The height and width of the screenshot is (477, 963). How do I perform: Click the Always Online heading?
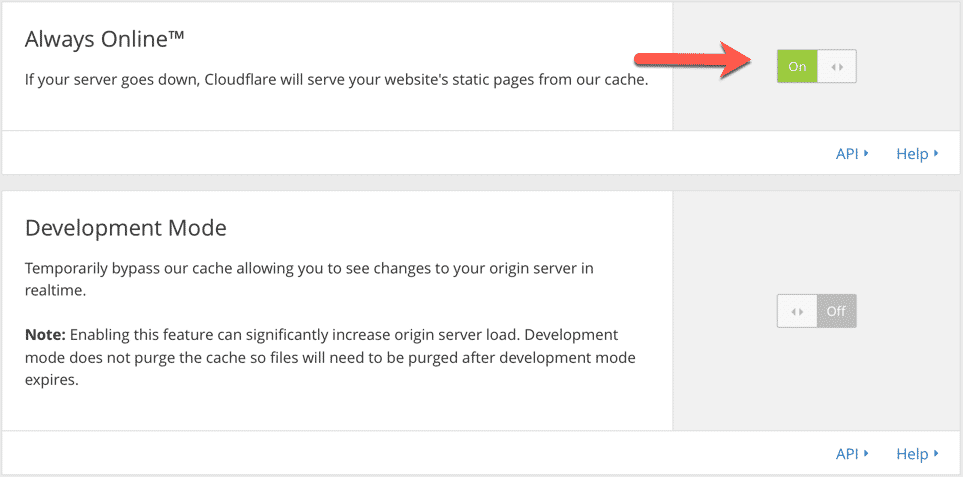tap(100, 39)
